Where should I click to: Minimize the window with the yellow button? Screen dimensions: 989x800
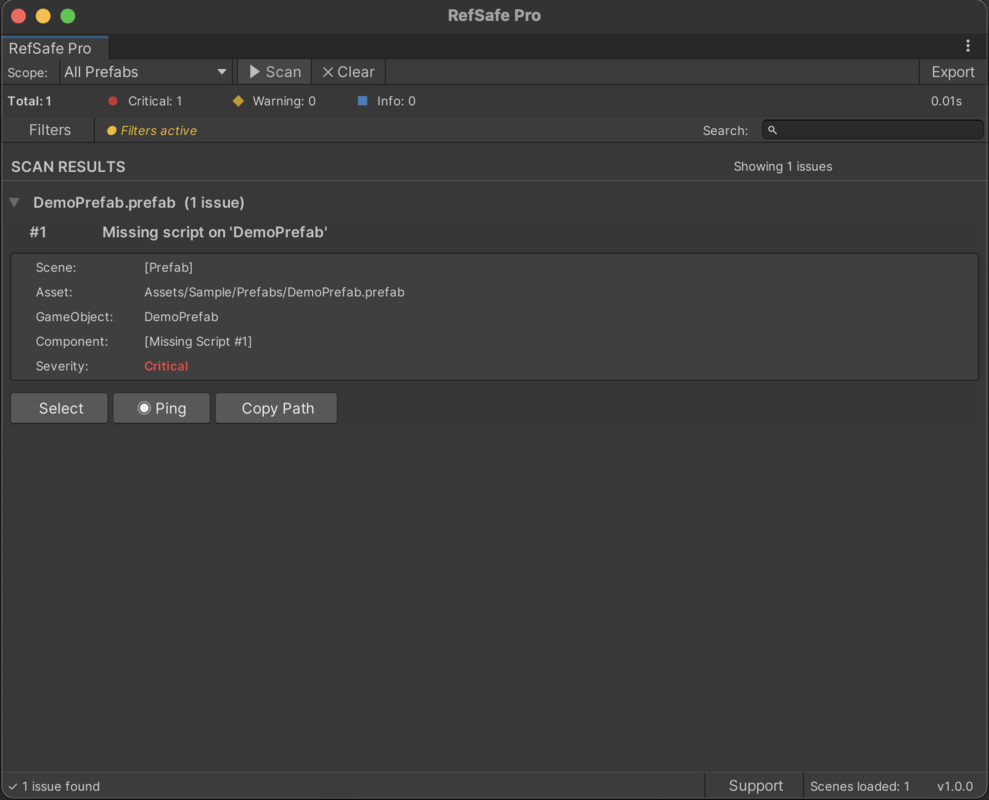click(43, 16)
